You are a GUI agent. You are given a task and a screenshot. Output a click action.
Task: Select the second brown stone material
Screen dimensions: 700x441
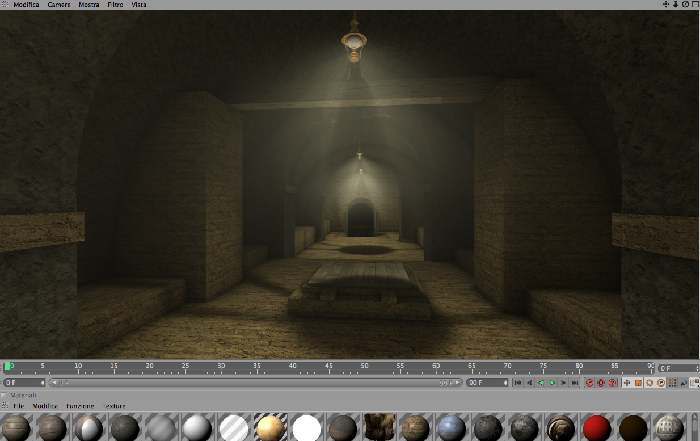(52, 427)
